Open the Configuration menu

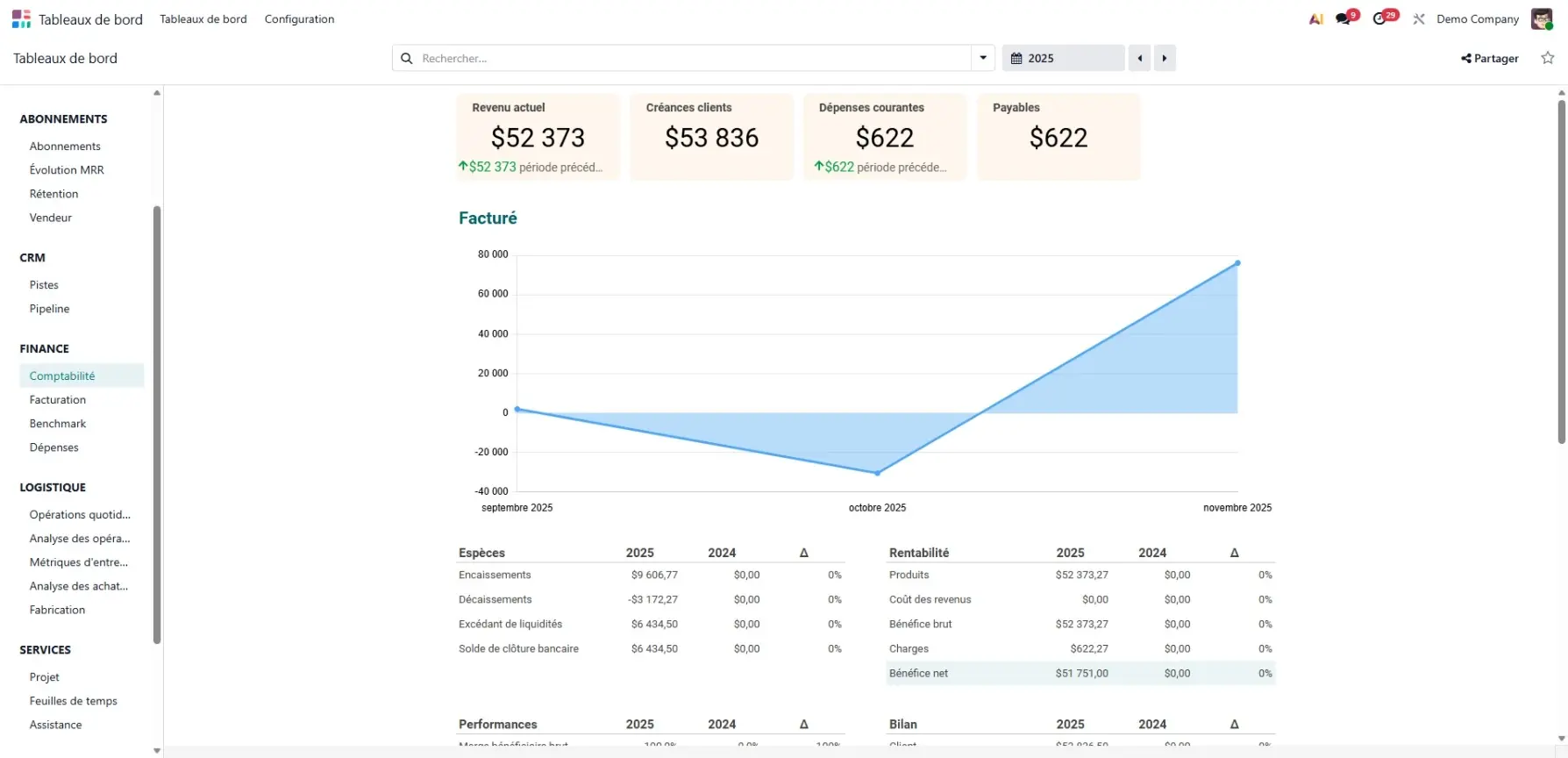299,18
